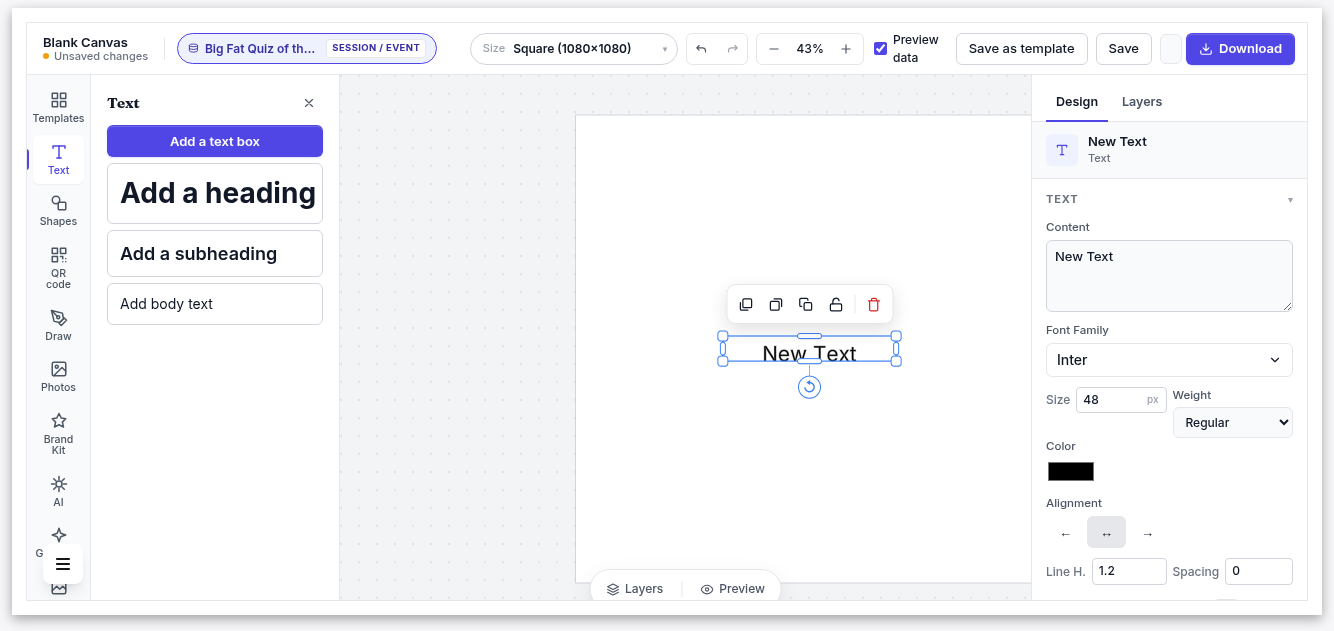
Task: Open the Font Family Inter dropdown
Action: pos(1169,360)
